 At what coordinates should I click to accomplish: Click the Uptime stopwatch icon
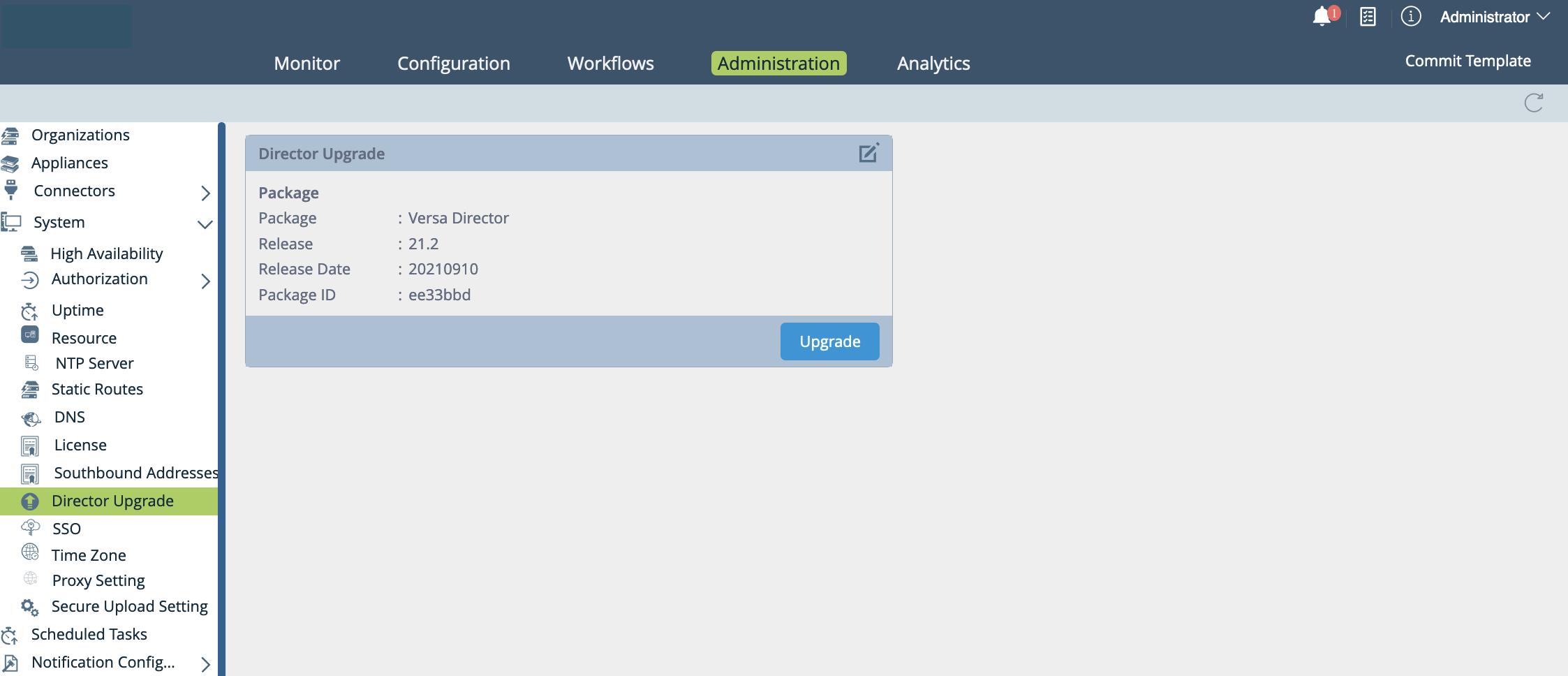pyautogui.click(x=29, y=311)
